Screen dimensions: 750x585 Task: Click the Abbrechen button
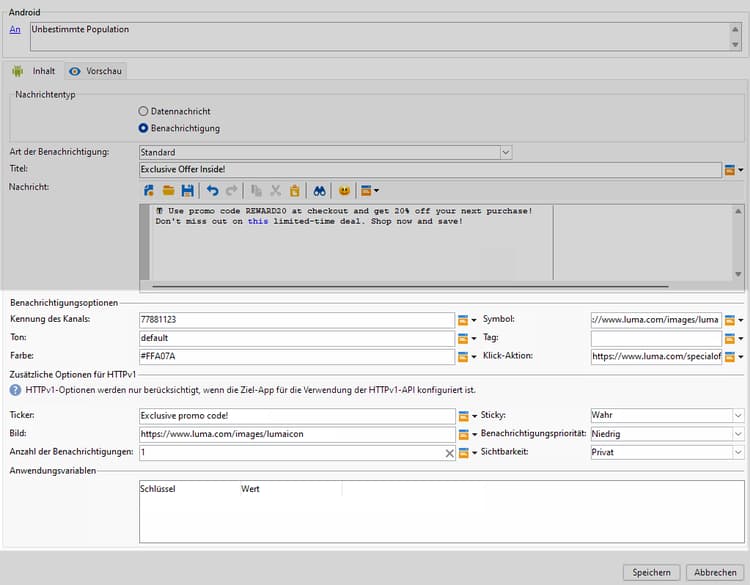coord(715,572)
